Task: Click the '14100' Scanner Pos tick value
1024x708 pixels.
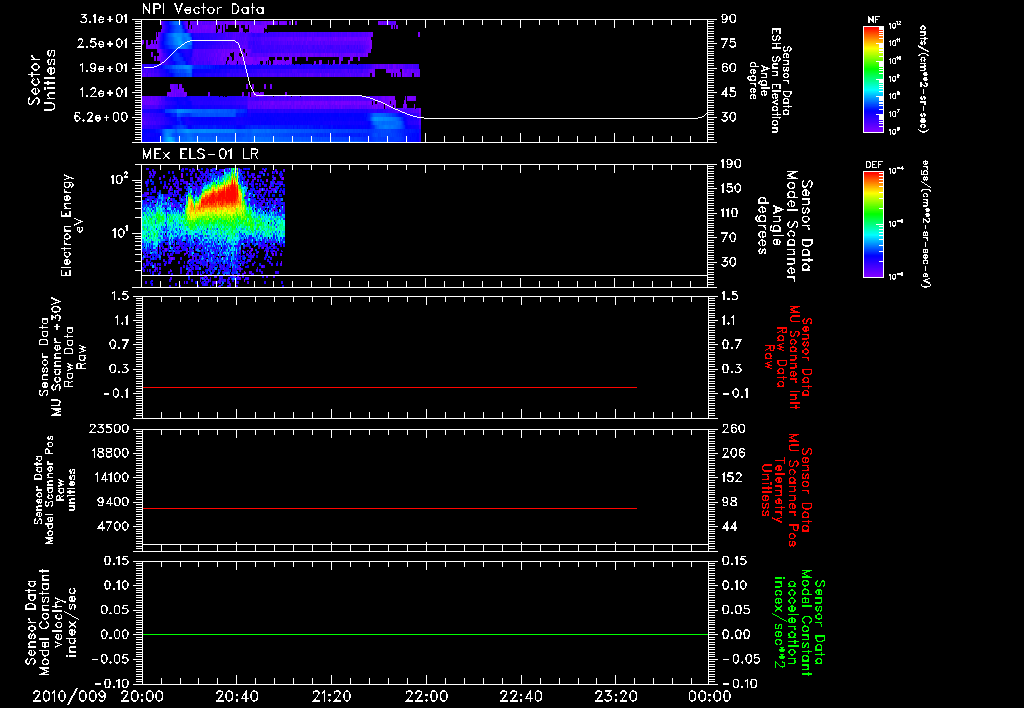Action: pos(110,477)
